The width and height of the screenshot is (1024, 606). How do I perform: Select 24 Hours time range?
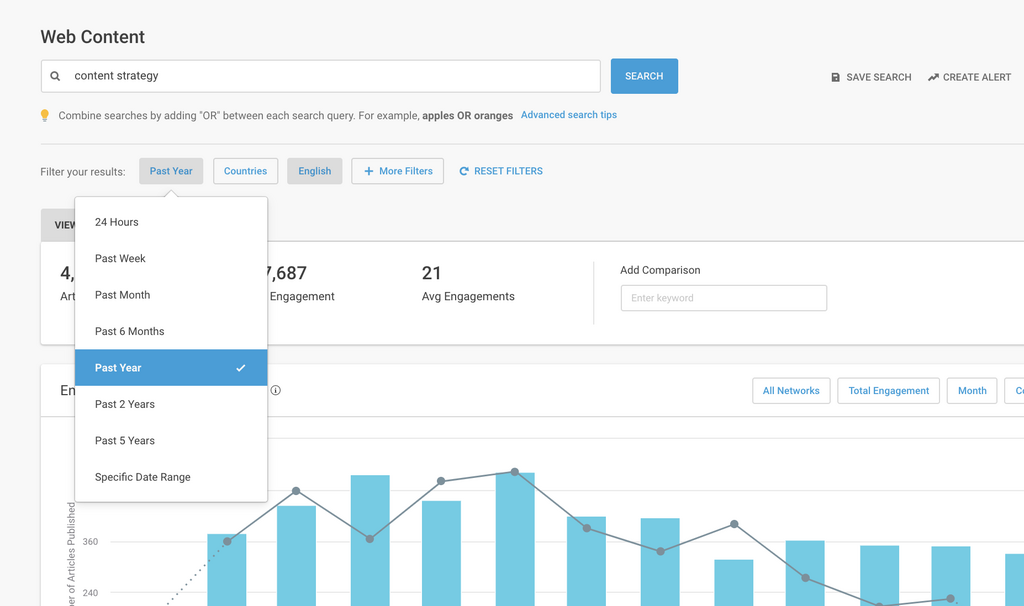[117, 222]
